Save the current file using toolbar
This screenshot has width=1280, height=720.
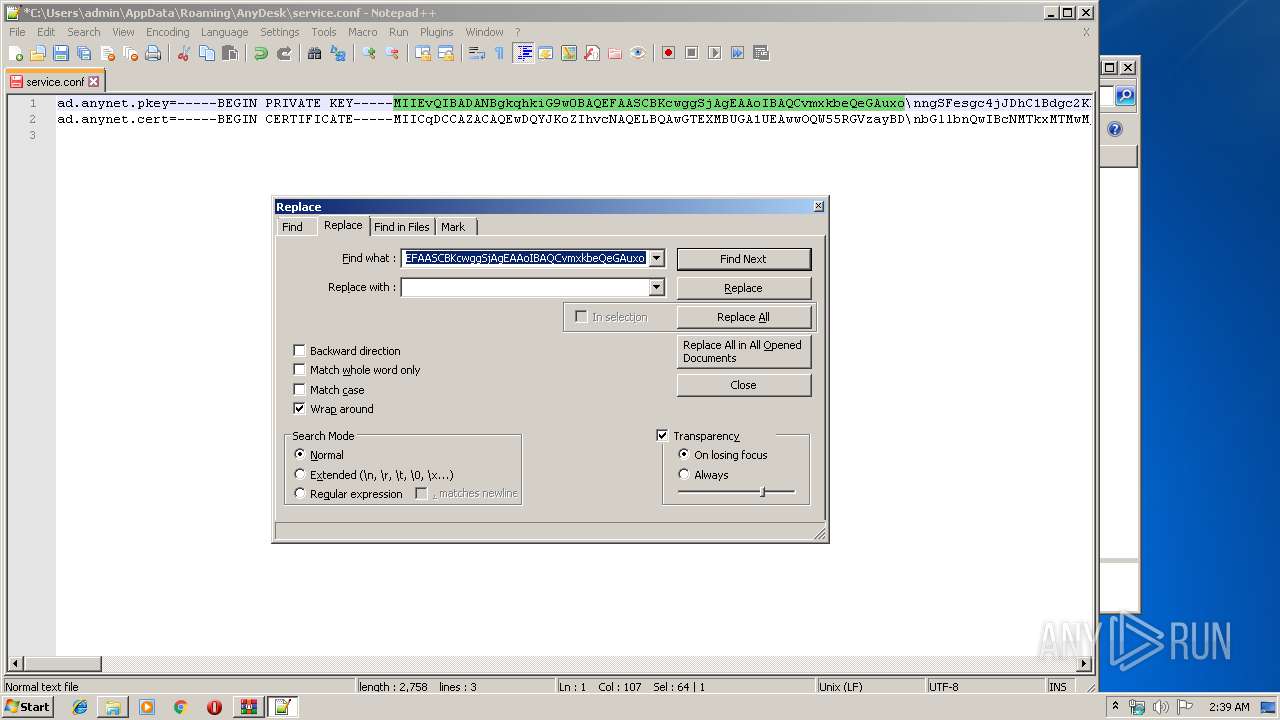click(61, 53)
